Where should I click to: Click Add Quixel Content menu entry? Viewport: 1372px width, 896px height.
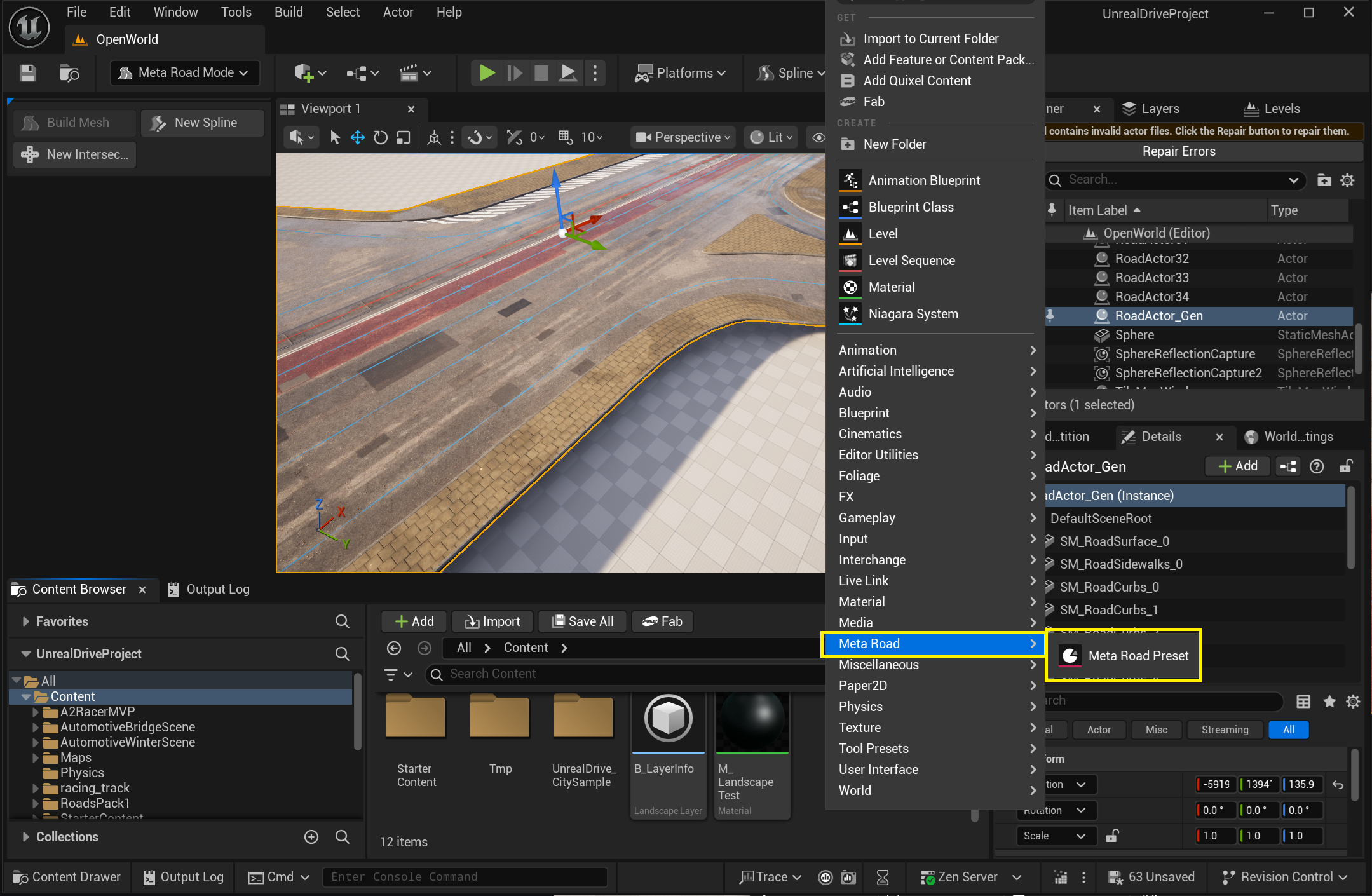935,81
